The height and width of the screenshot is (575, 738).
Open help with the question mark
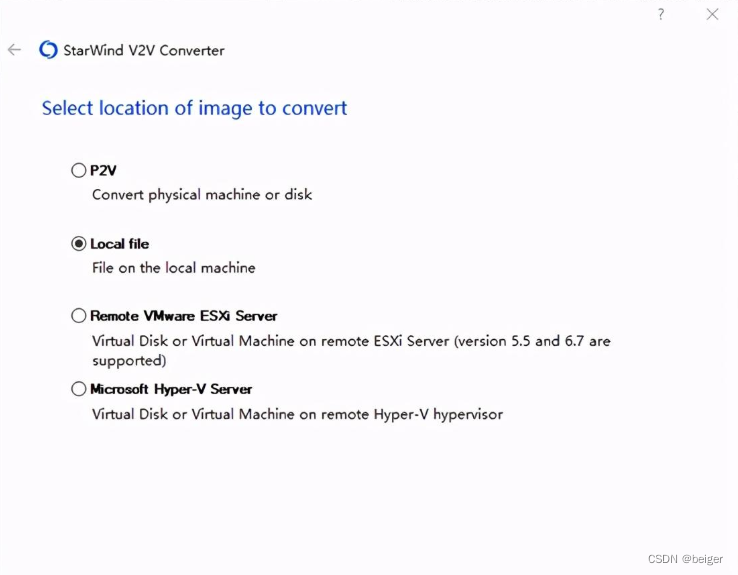[661, 14]
